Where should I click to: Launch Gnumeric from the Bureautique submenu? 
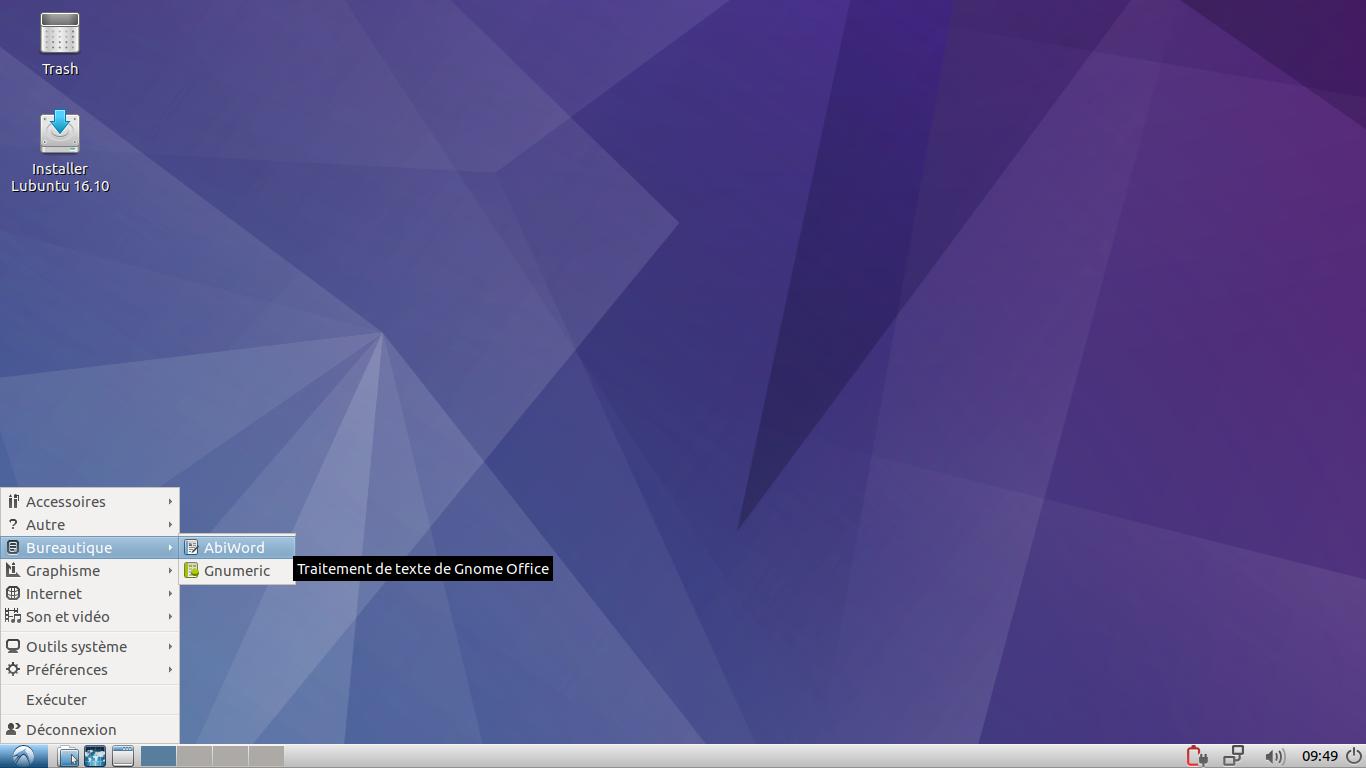tap(237, 570)
